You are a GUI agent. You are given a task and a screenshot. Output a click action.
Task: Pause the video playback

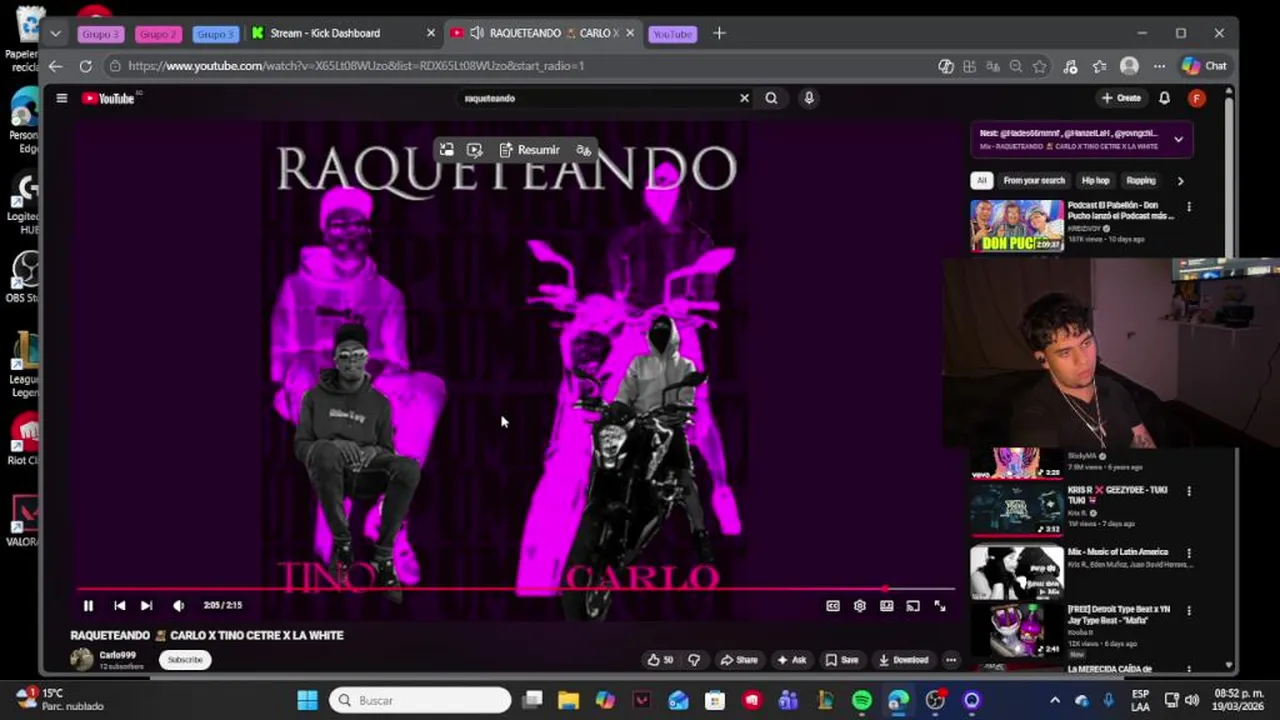click(x=88, y=605)
